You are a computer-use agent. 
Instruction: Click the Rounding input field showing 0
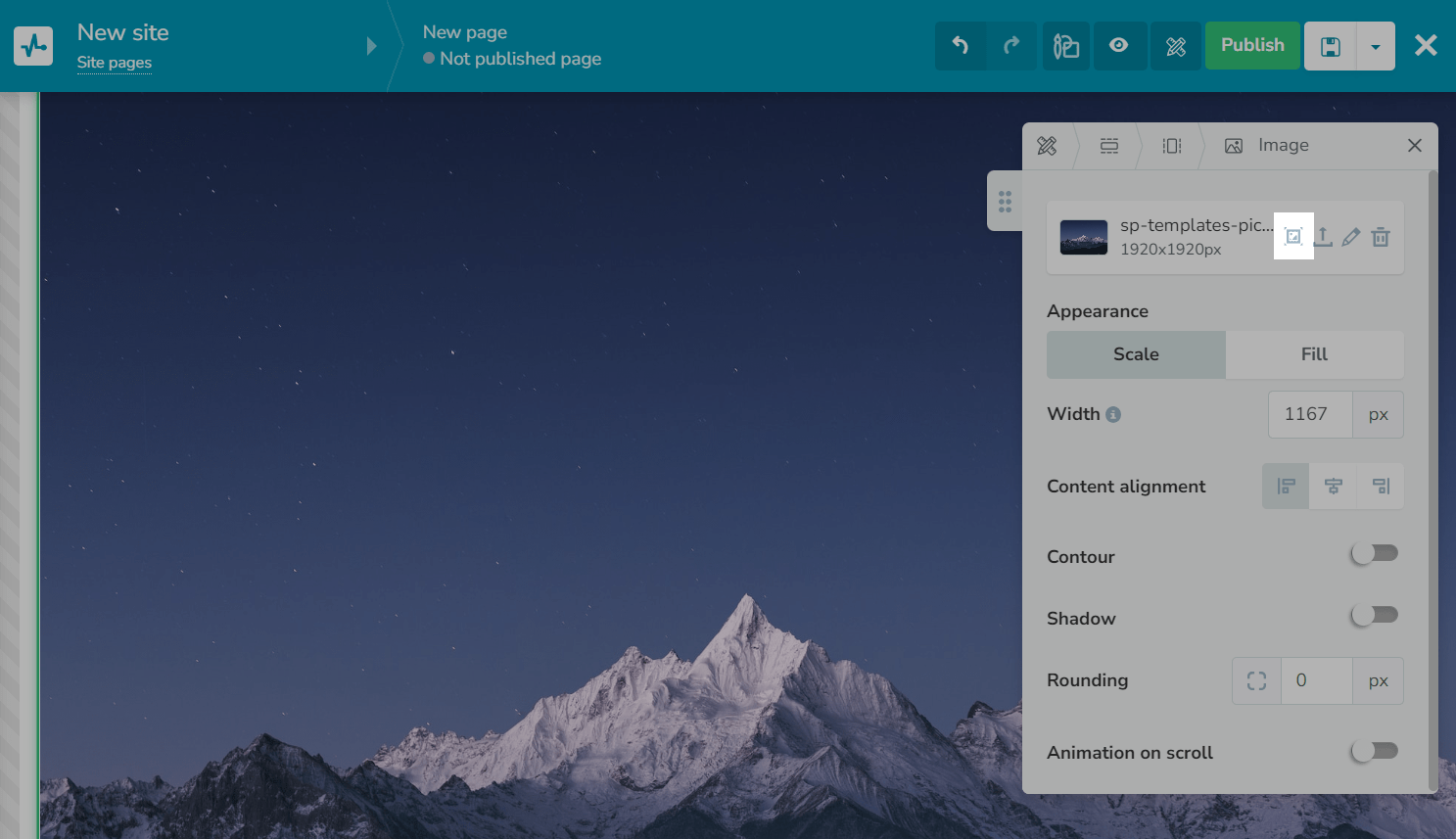click(1317, 681)
